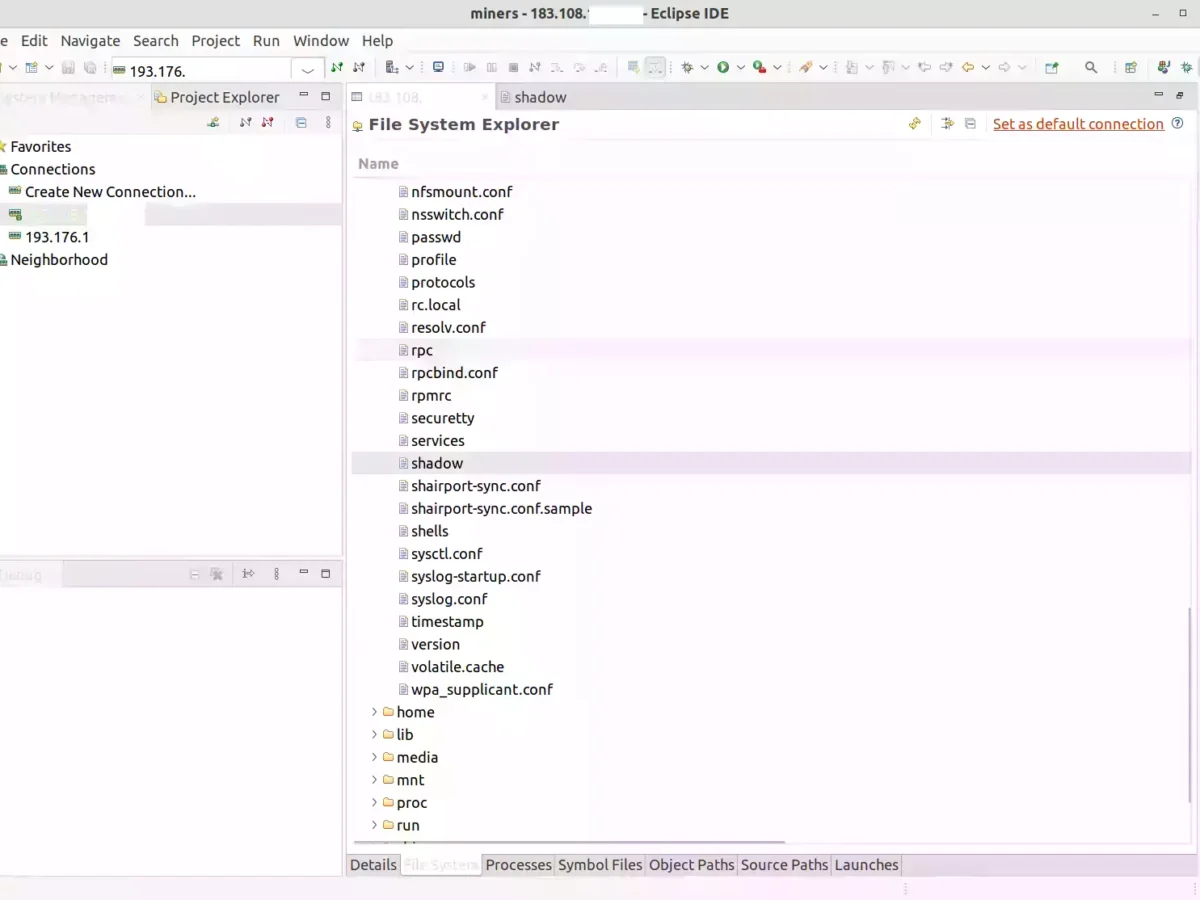The height and width of the screenshot is (900, 1200).
Task: Maximize the Project Explorer view
Action: pyautogui.click(x=325, y=97)
